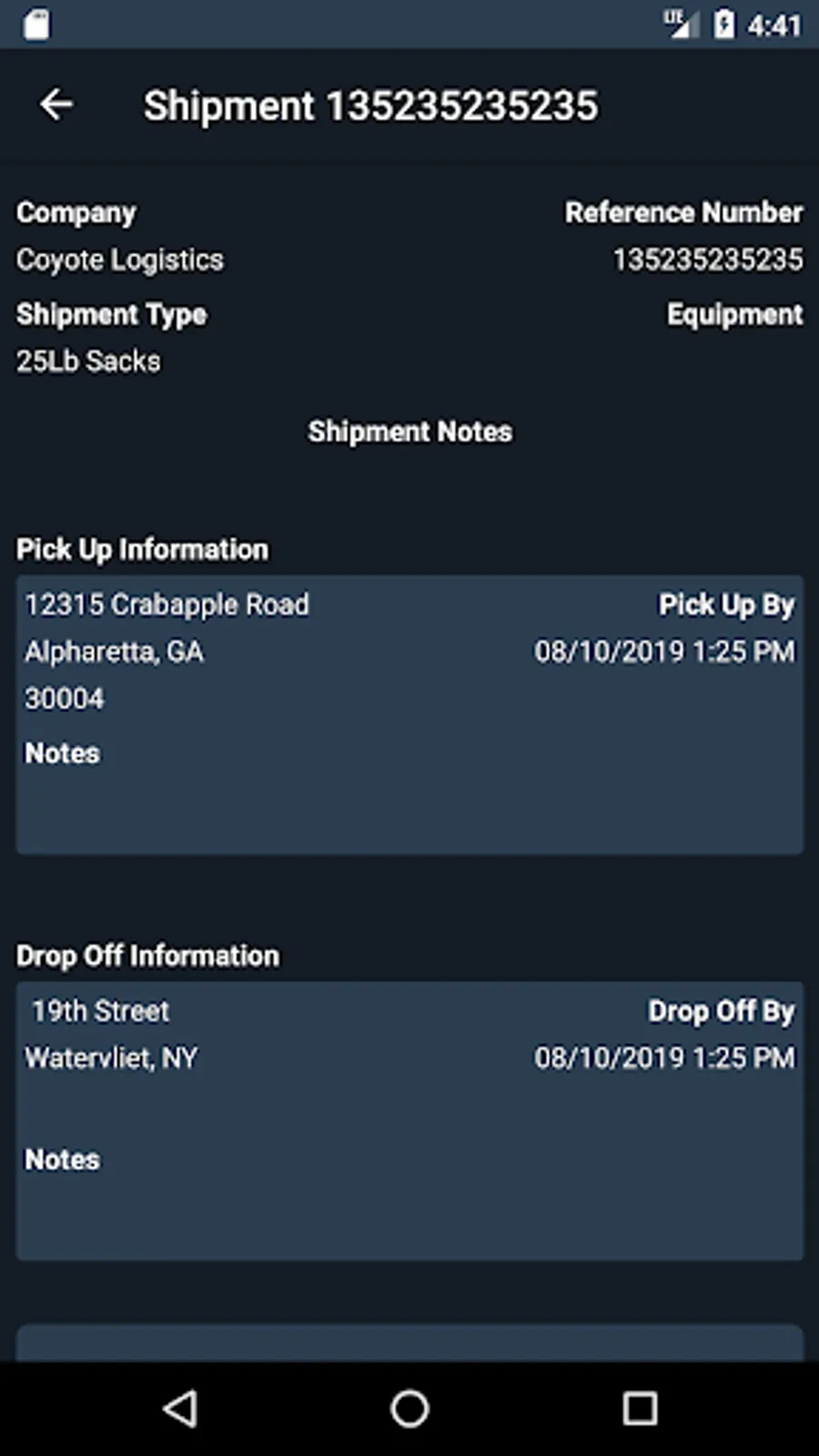The image size is (819, 1456).
Task: Tap the LTE signal strength icon
Action: click(679, 25)
